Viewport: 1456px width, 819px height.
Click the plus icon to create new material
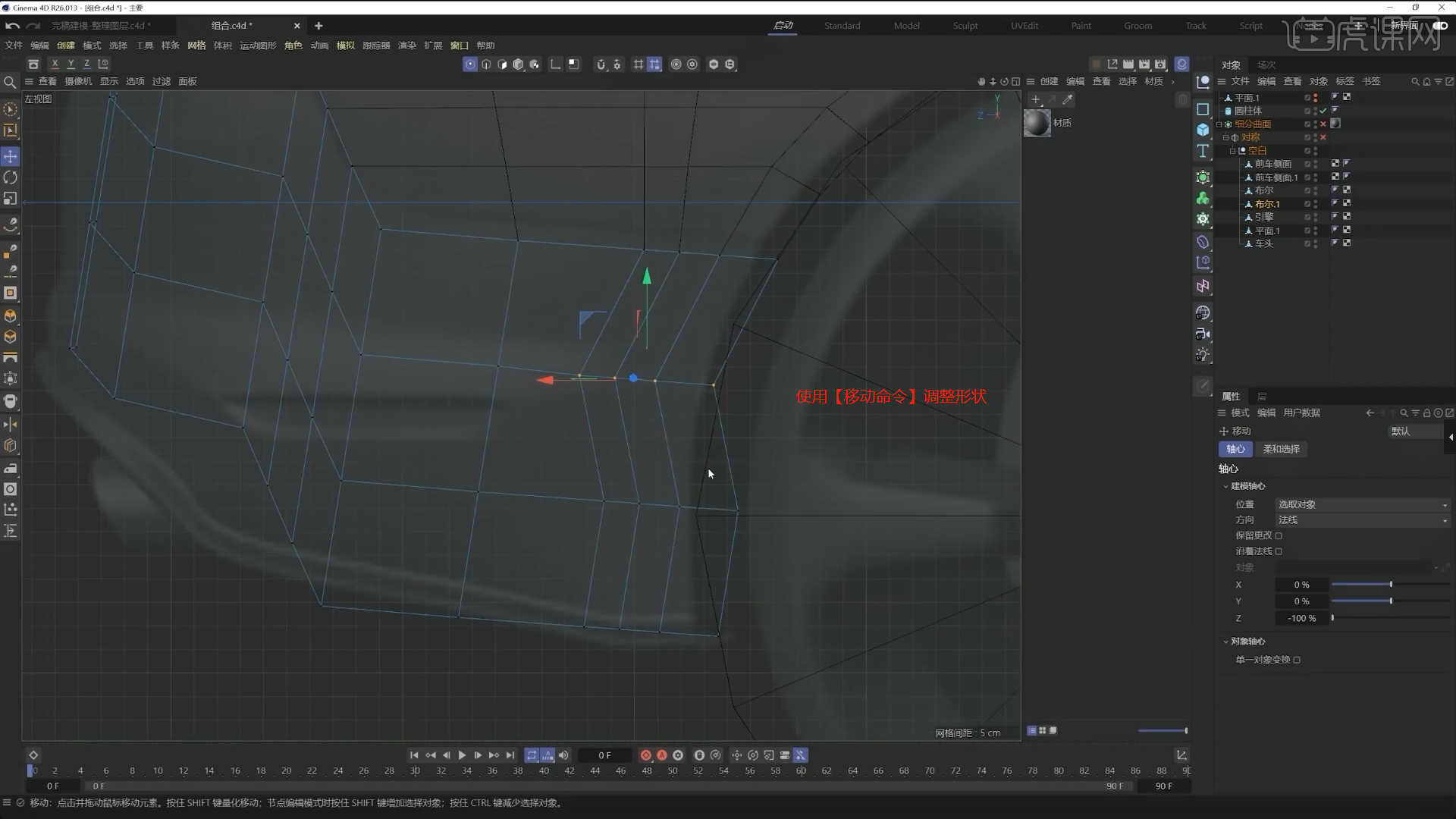[1036, 99]
